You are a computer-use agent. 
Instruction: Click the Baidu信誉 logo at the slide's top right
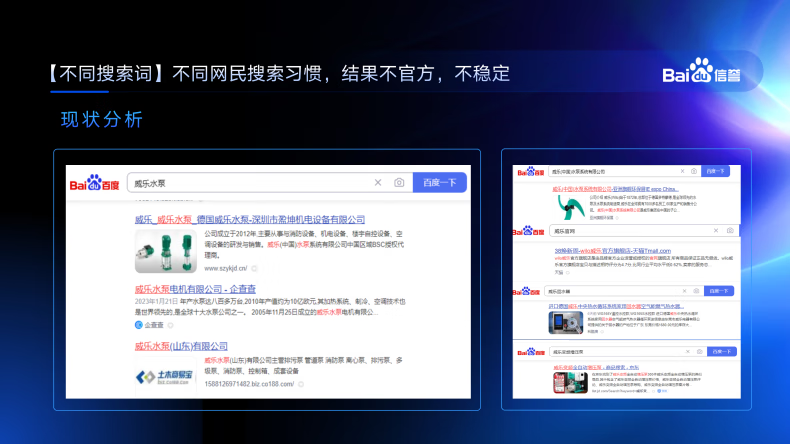point(701,71)
